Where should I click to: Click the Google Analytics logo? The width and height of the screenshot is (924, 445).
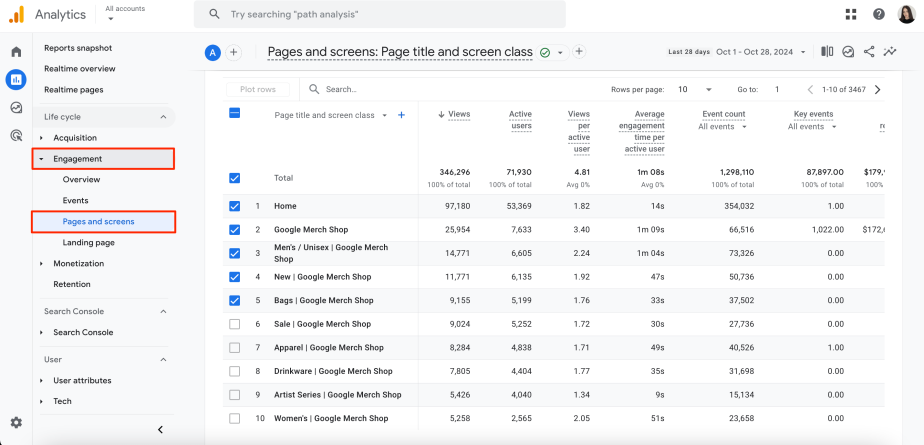[x=16, y=15]
